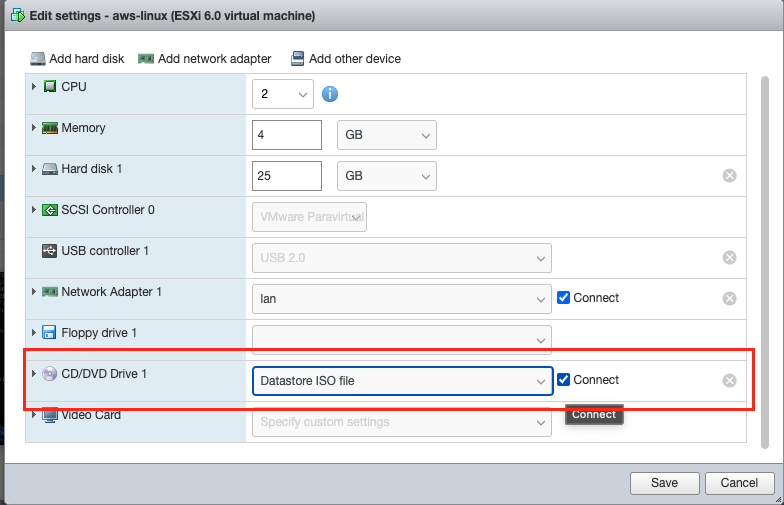Expand the Hard disk 1 row
The height and width of the screenshot is (505, 784).
34,169
